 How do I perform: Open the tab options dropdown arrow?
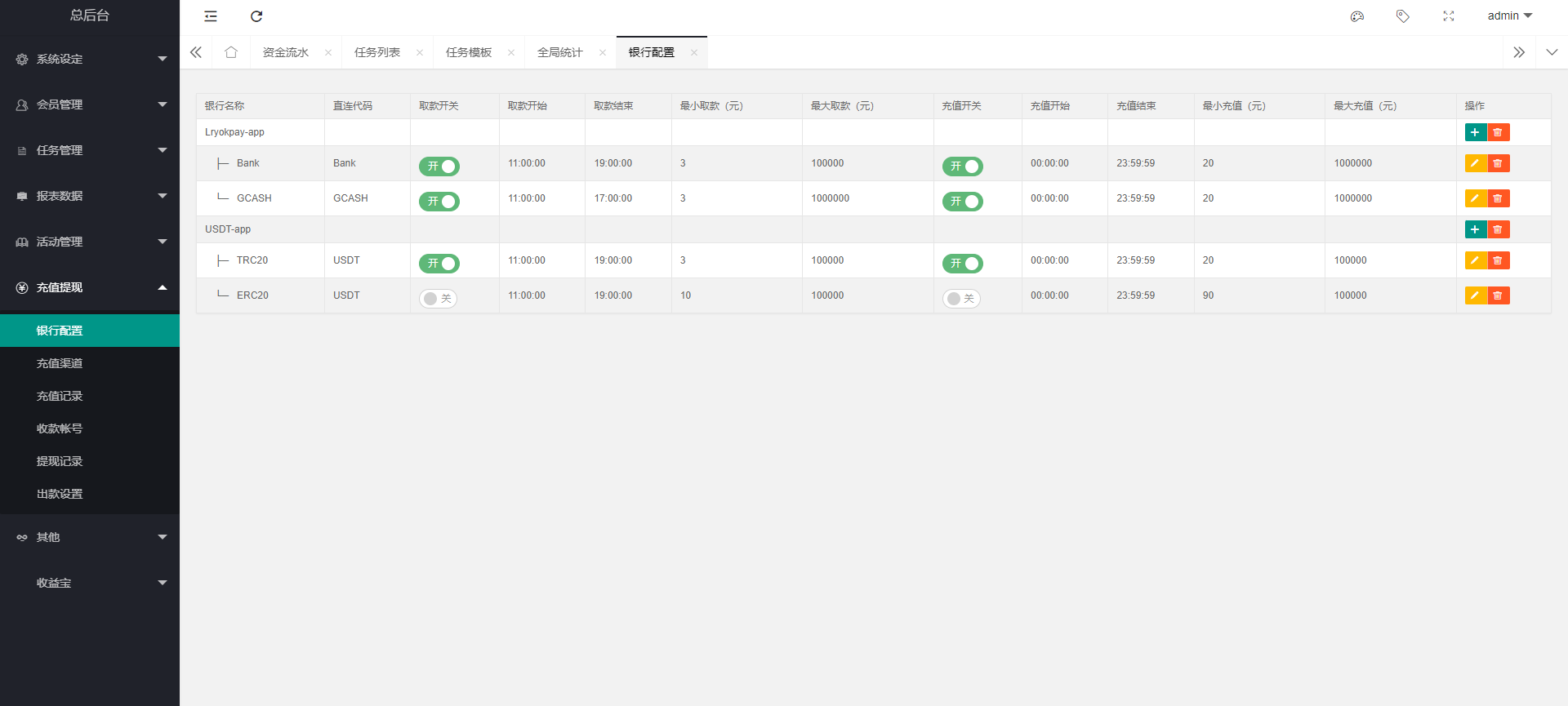point(1552,52)
